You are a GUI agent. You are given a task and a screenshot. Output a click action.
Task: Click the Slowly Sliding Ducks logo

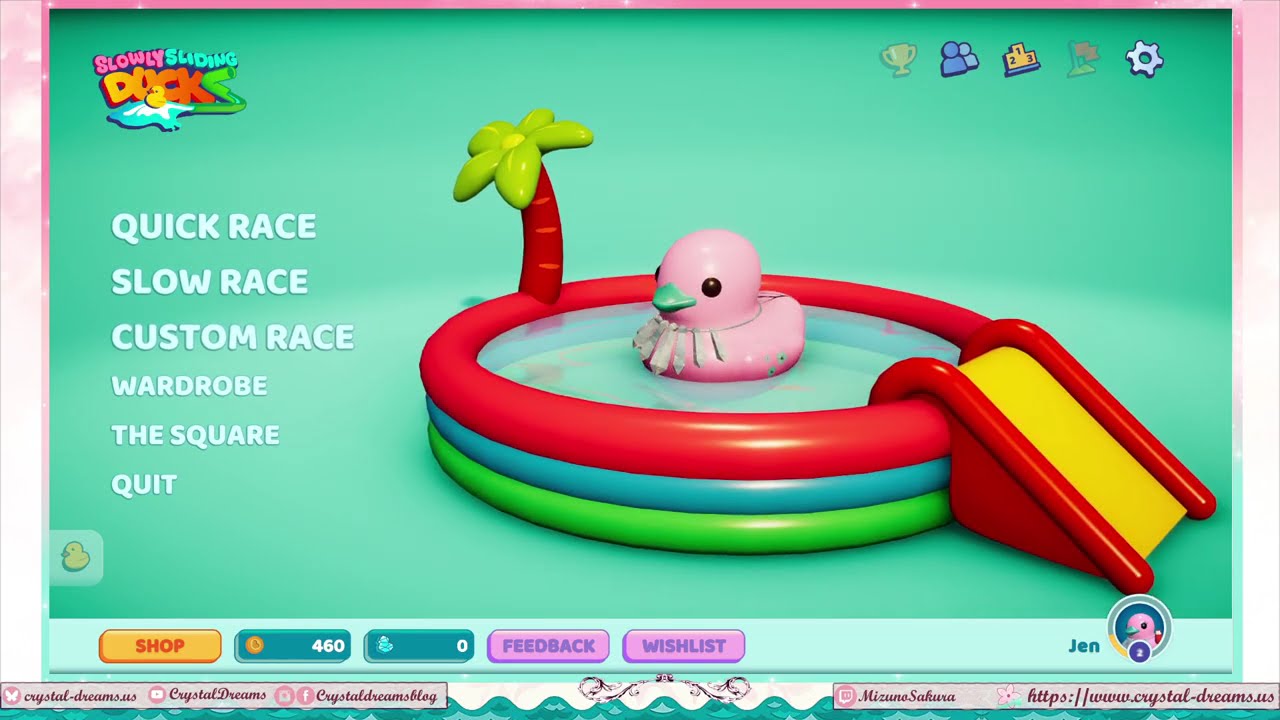[x=169, y=89]
